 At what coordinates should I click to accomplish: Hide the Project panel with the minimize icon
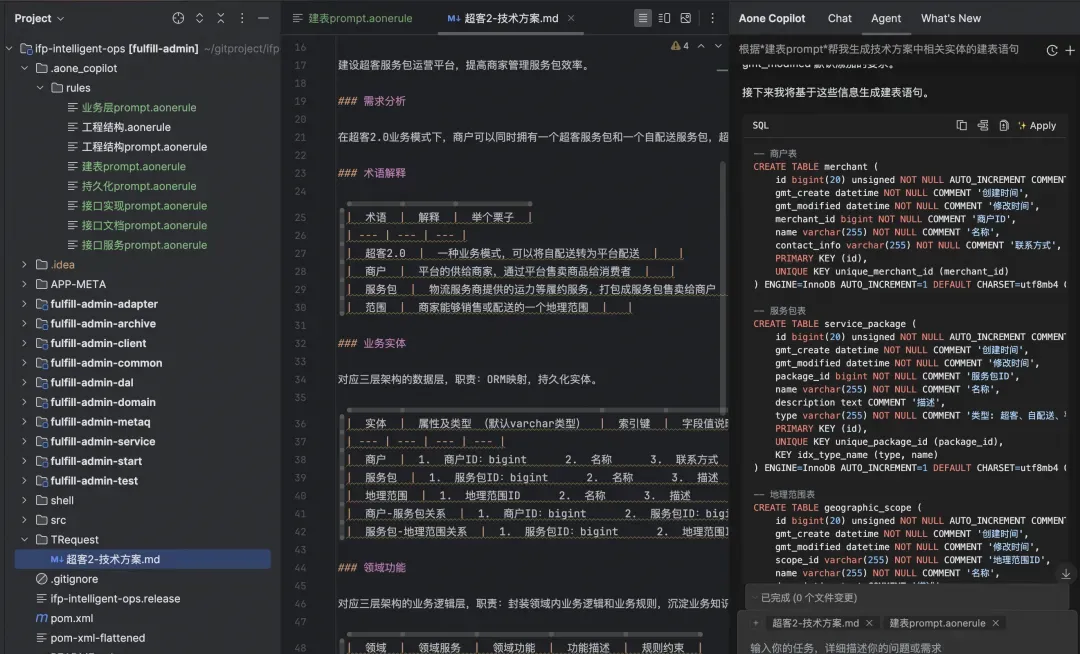coord(263,19)
